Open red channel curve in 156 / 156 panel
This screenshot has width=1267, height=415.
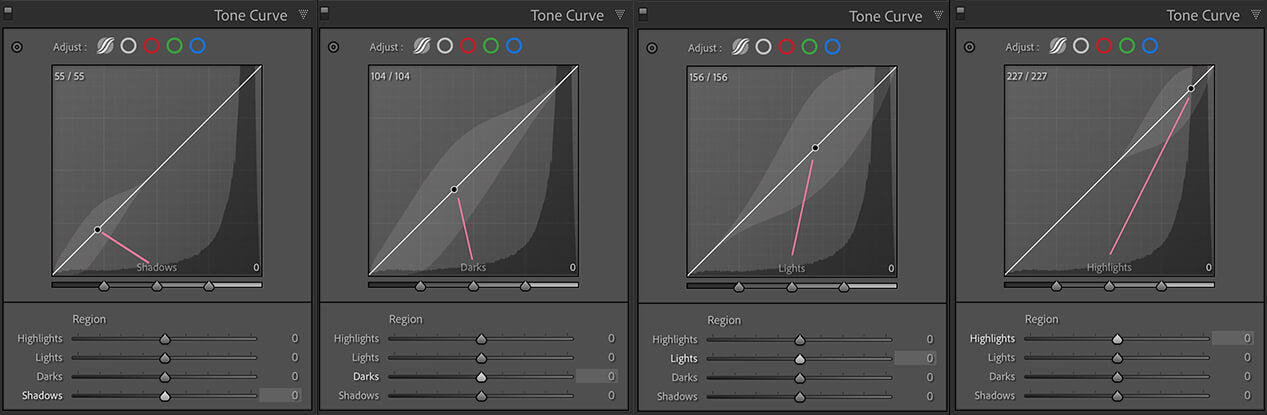coord(787,47)
